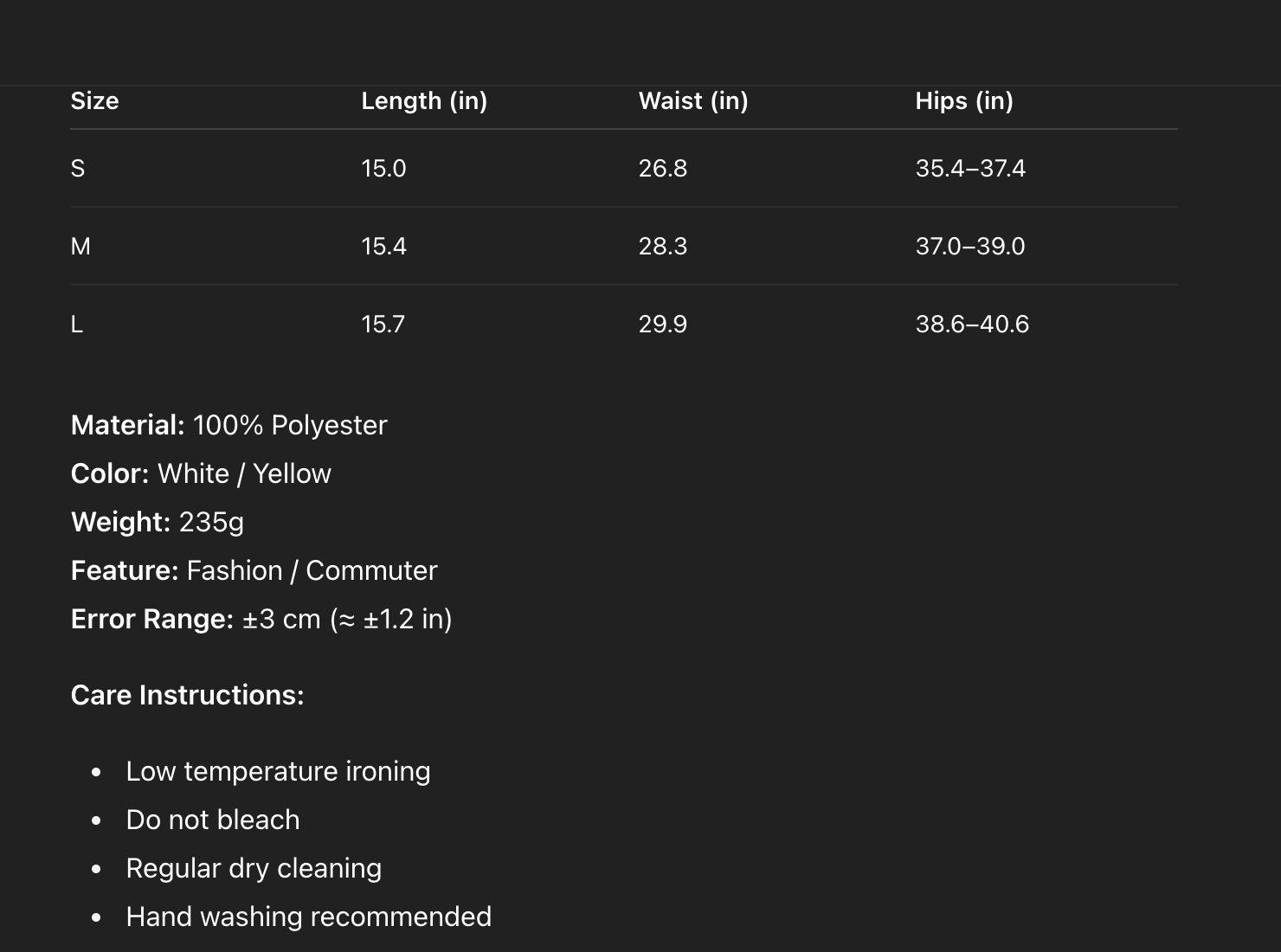The width and height of the screenshot is (1281, 952).
Task: Select the L size row label
Action: tap(77, 325)
